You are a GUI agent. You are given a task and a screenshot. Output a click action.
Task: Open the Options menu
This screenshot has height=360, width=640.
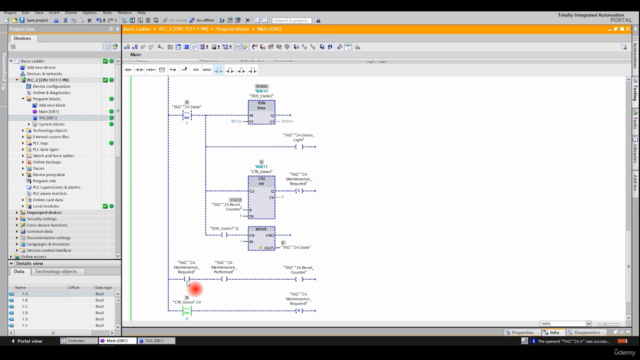89,13
